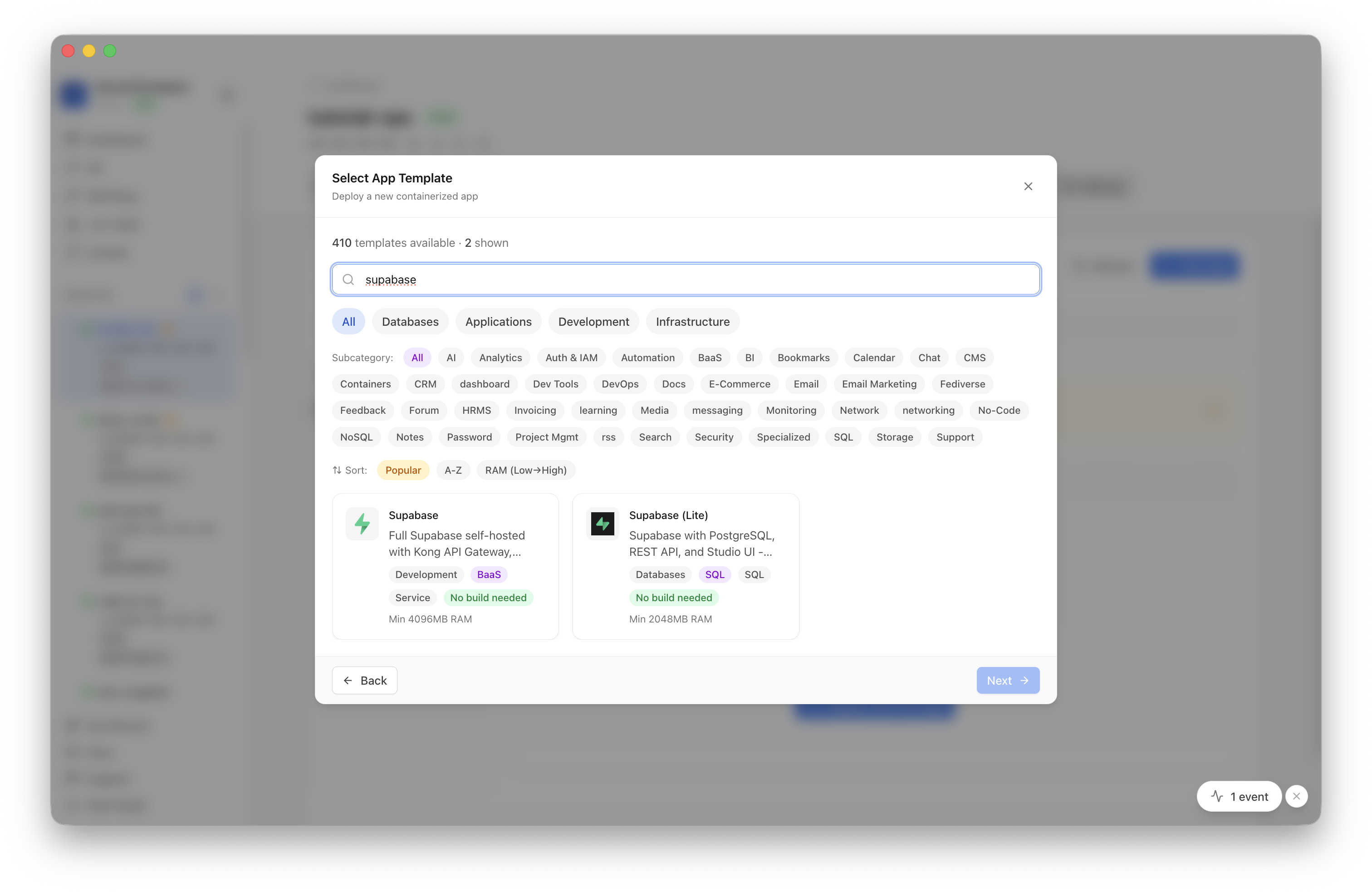Click 'Min 2048MB RAM' text
1372x892 pixels.
[671, 619]
